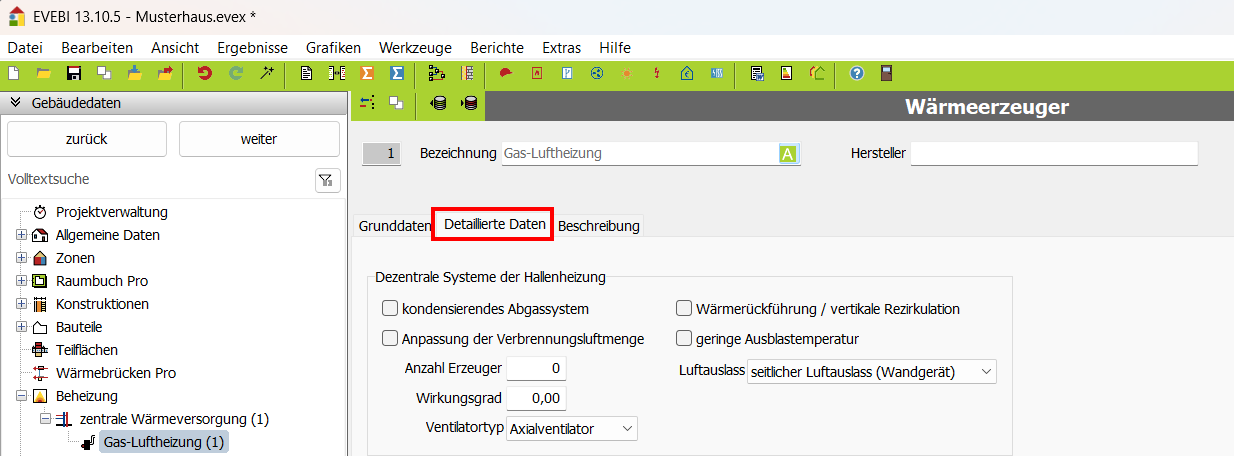Open the Luftauslass dropdown list
The height and width of the screenshot is (456, 1234).
pos(872,372)
